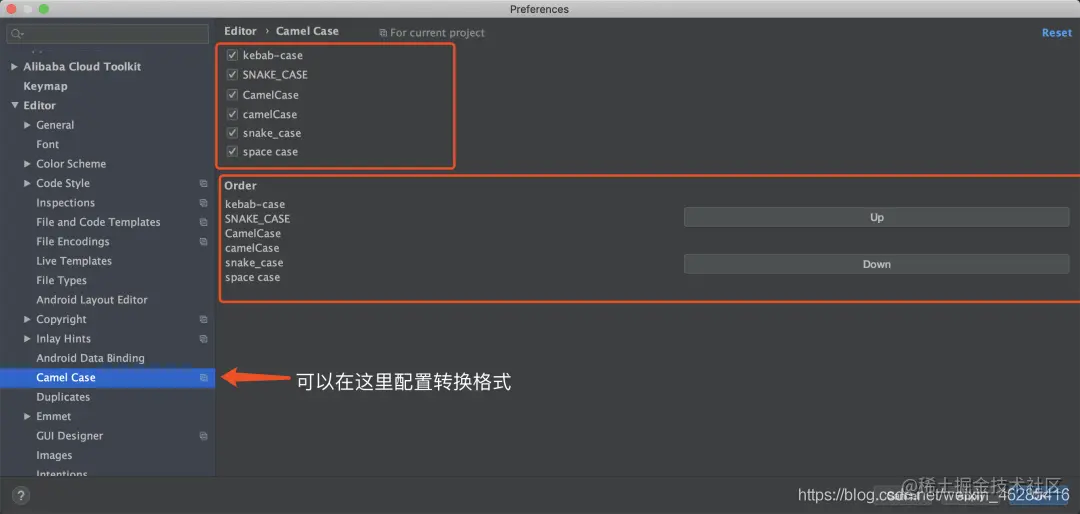This screenshot has width=1080, height=514.
Task: Toggle the lowercase camelCase checkbox
Action: coord(232,114)
